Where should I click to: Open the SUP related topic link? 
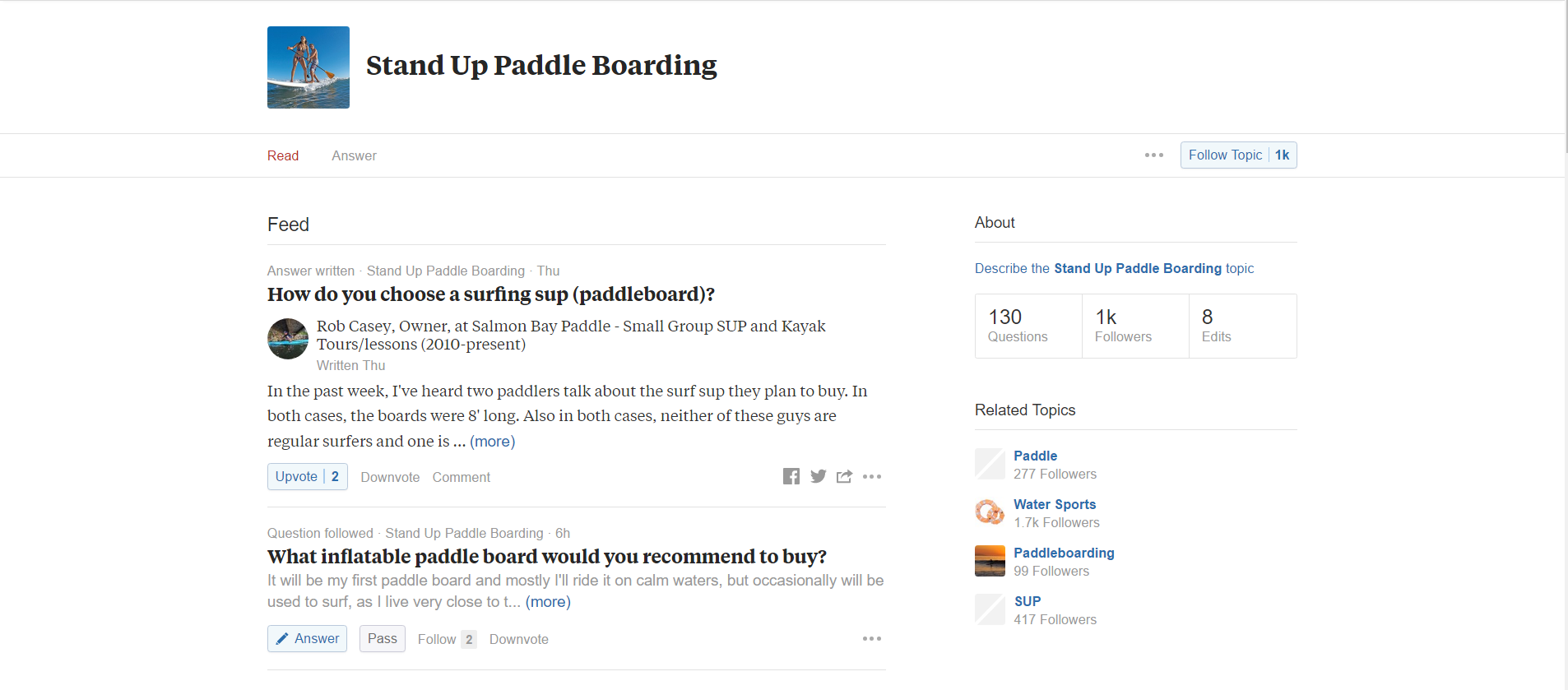1028,600
